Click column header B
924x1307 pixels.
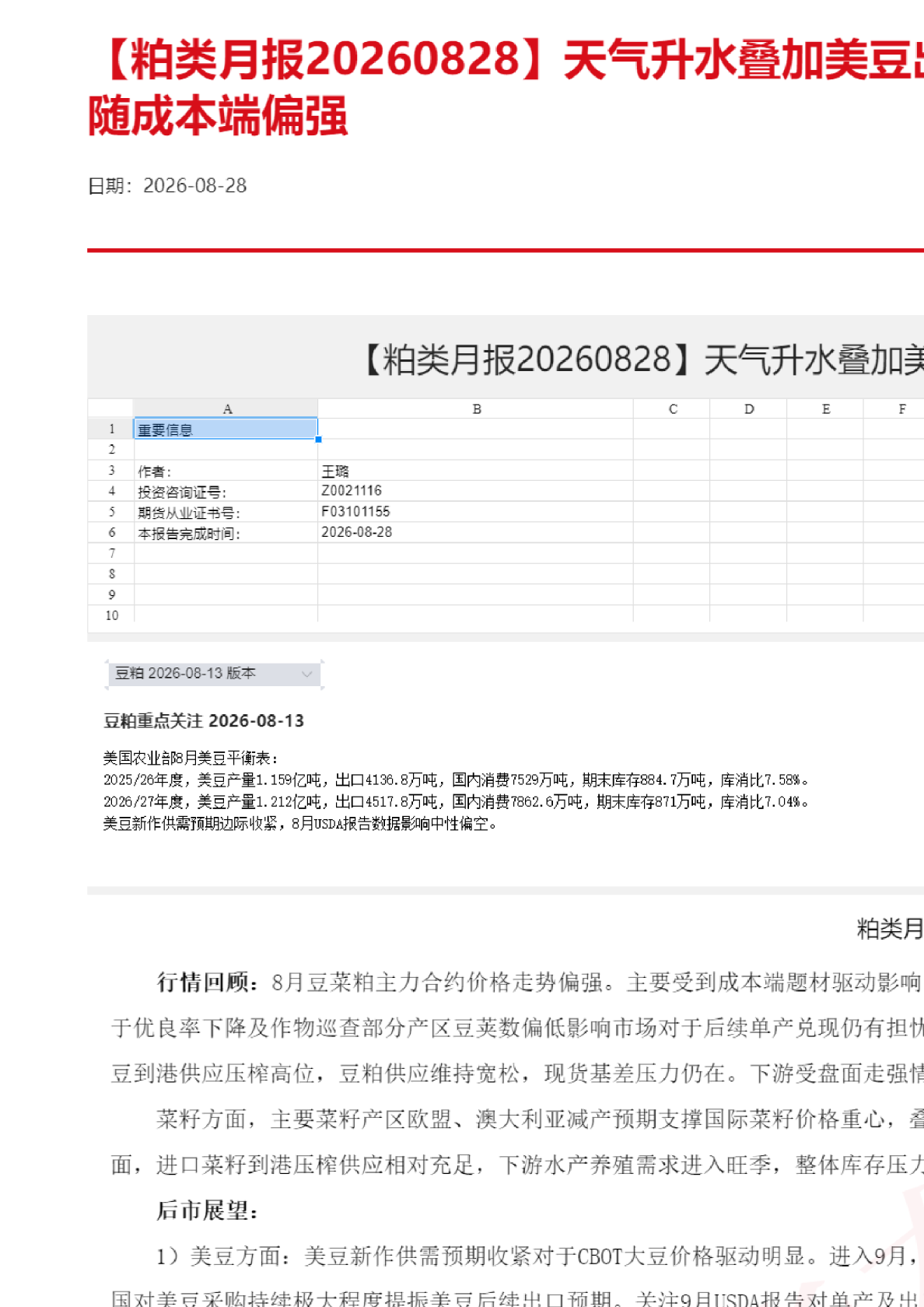[x=476, y=408]
